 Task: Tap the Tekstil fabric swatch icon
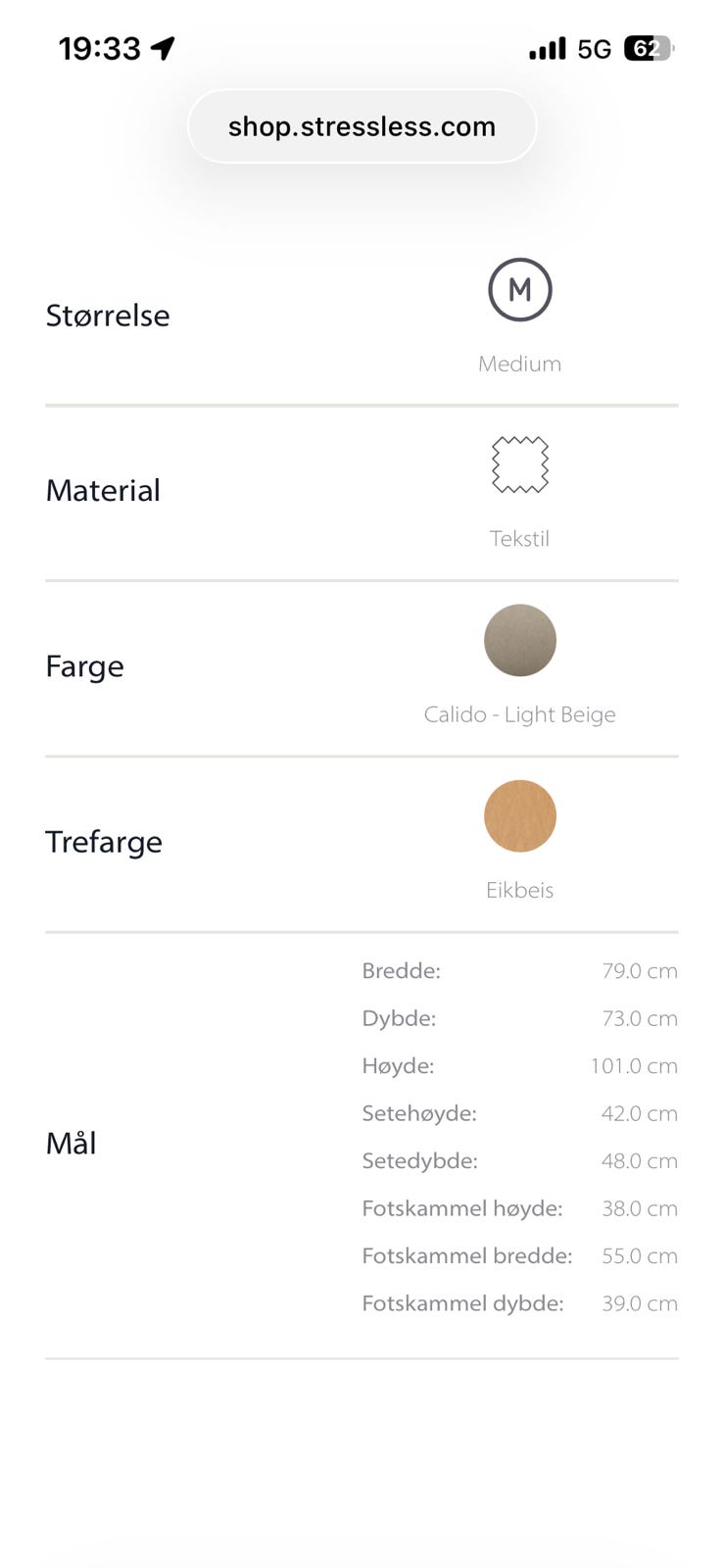point(519,465)
